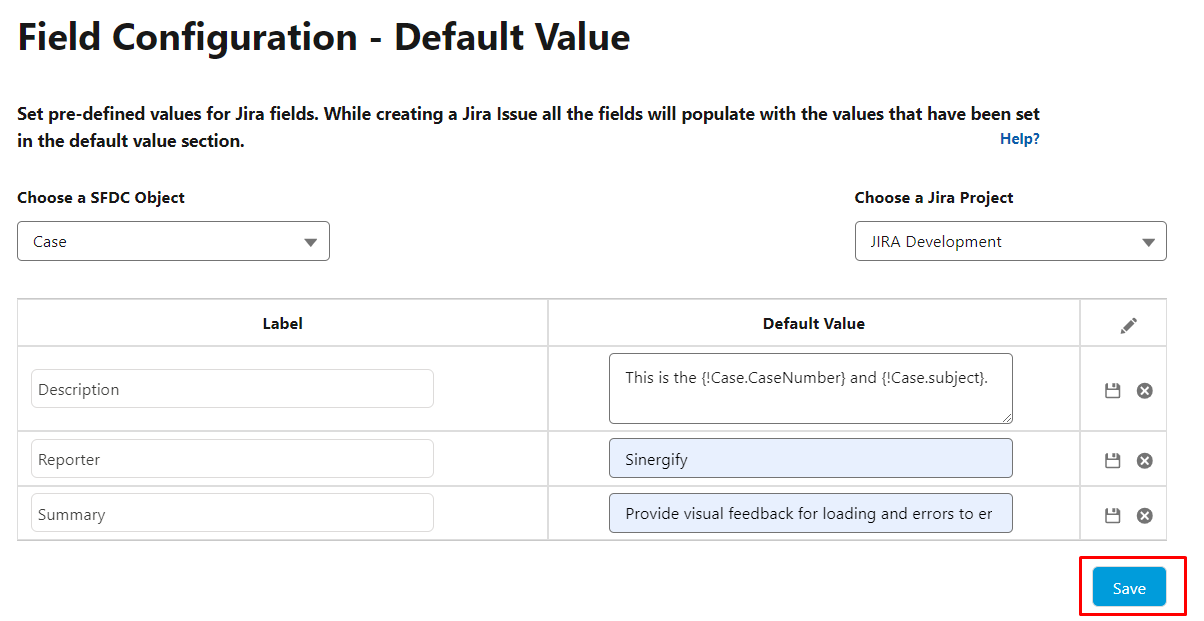Expand the Choose a Jira Project dropdown

pos(1010,241)
